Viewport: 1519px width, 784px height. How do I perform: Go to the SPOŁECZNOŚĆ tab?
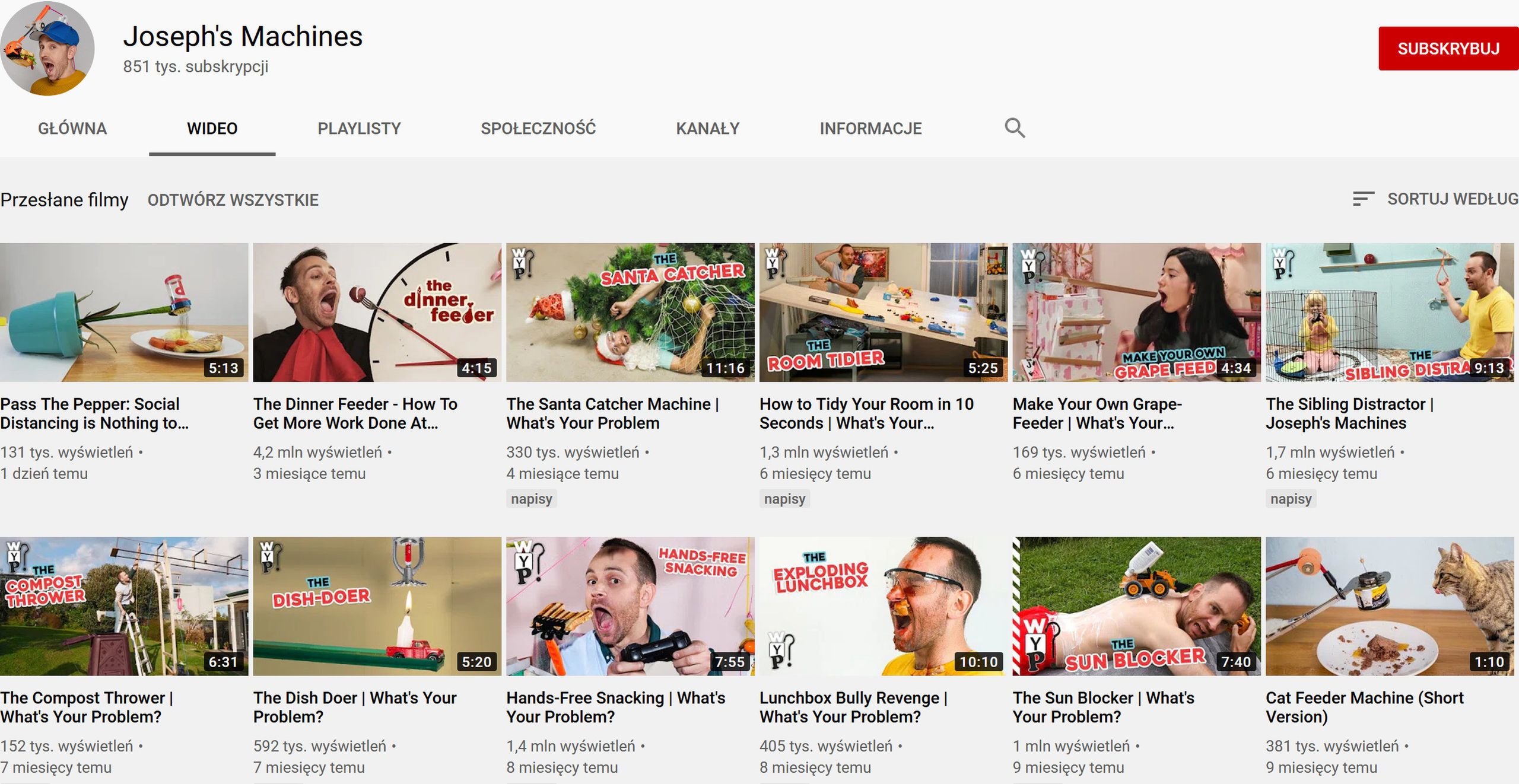[538, 128]
